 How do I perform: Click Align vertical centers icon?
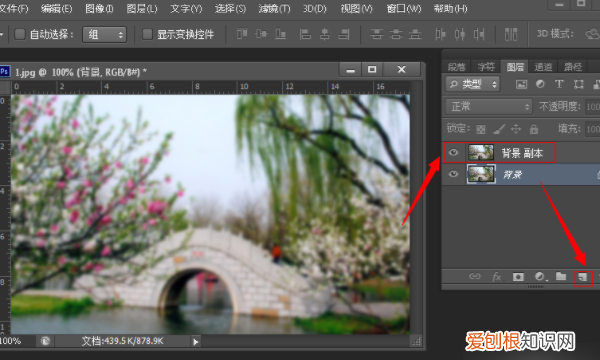(261, 34)
